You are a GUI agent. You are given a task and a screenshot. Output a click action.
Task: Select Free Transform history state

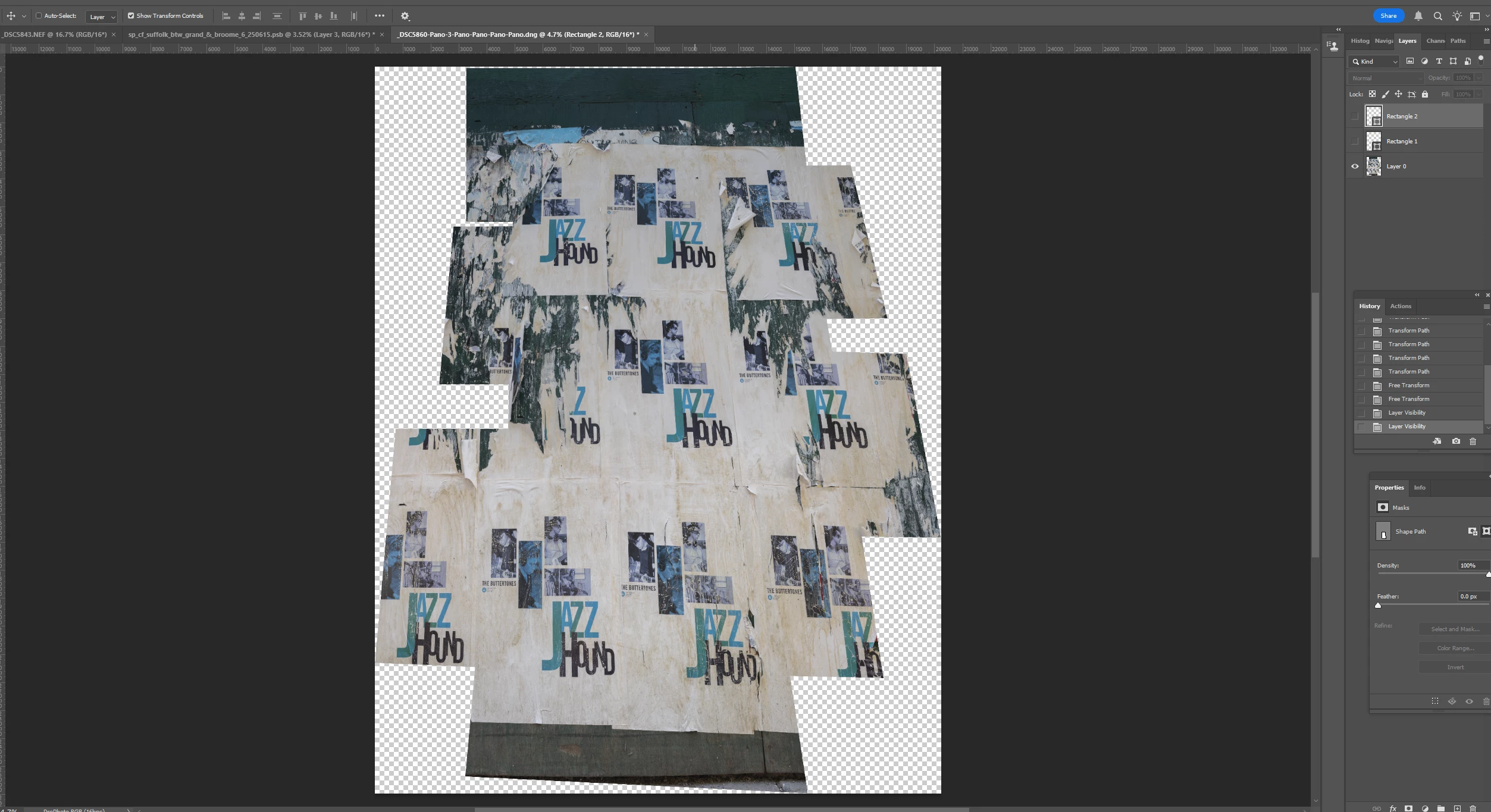coord(1408,385)
